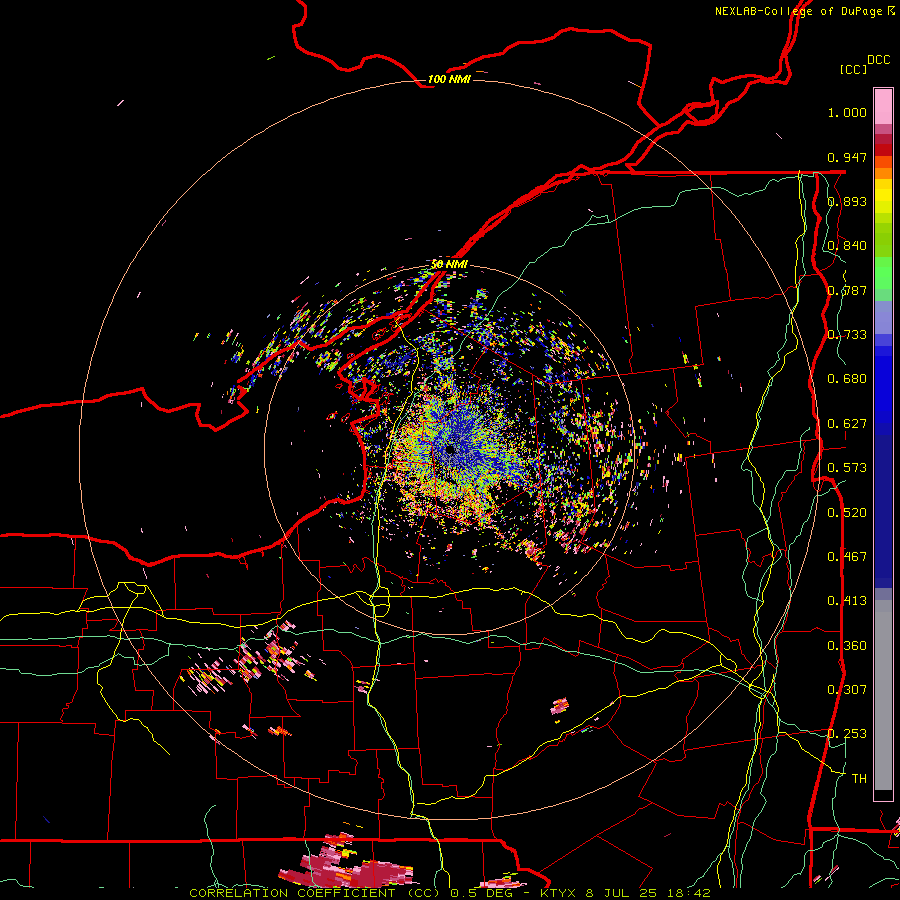
Task: Click the TH threshold label on the scale
Action: 859,779
